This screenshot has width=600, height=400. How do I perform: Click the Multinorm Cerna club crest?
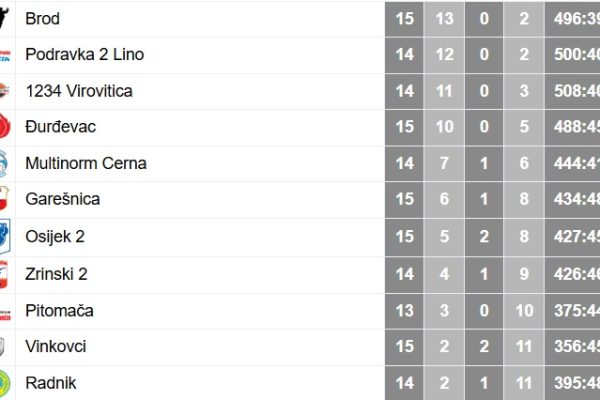pos(3,163)
